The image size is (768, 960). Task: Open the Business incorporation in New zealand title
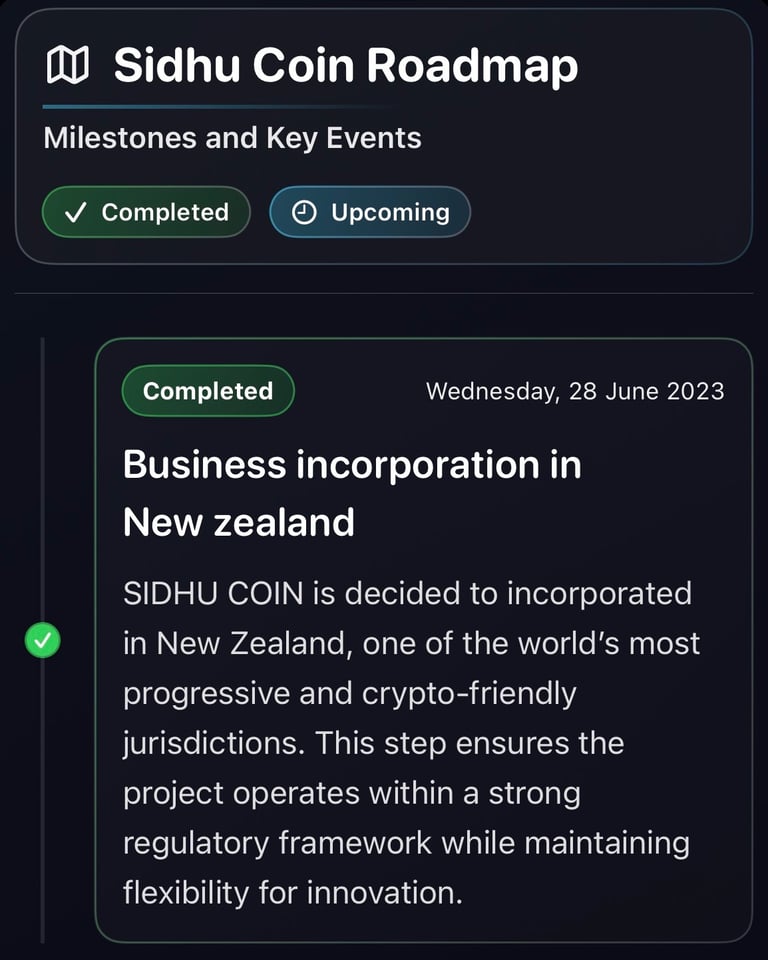352,493
